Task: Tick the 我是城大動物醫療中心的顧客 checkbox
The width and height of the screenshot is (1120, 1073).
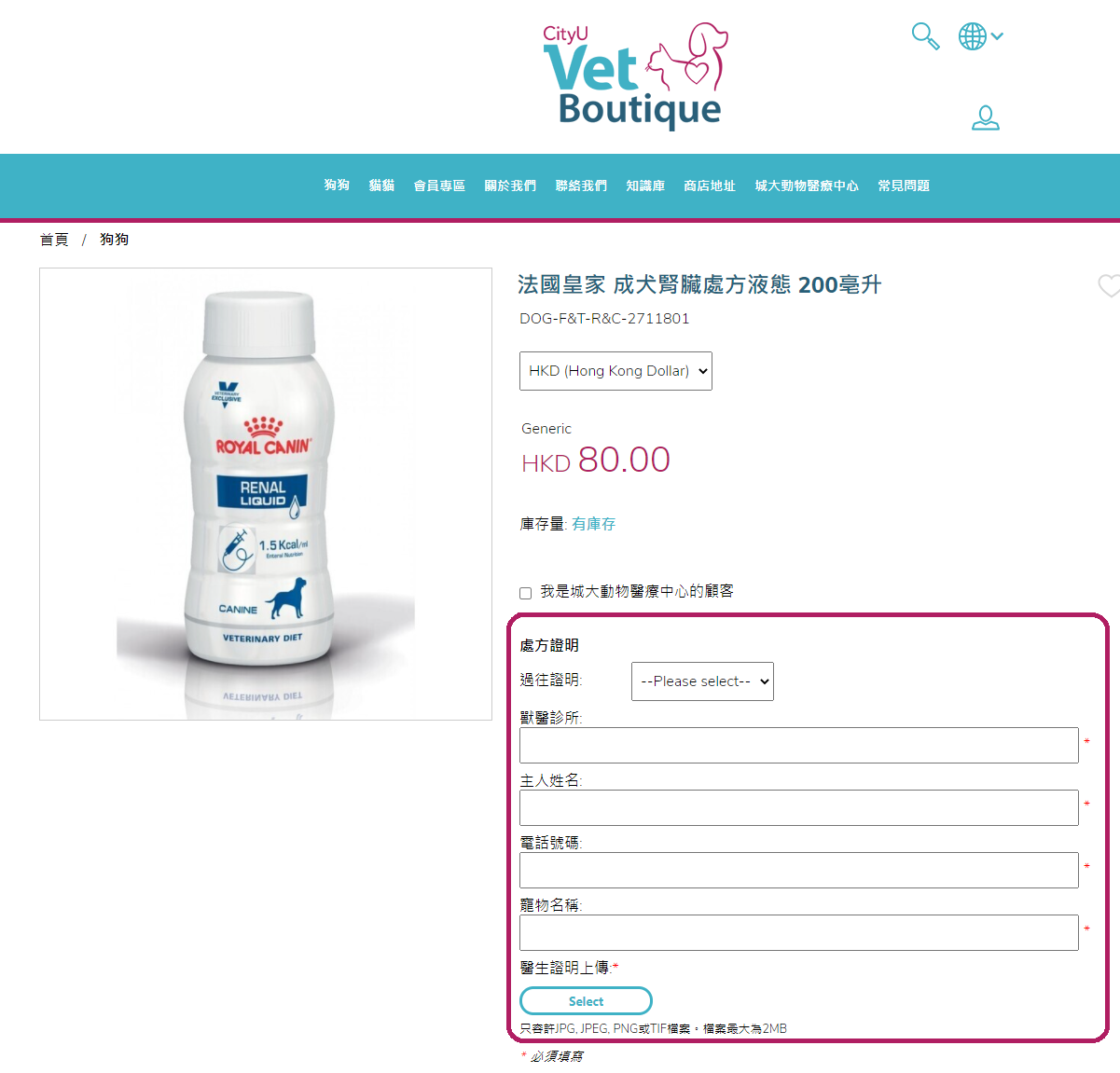Action: 526,593
